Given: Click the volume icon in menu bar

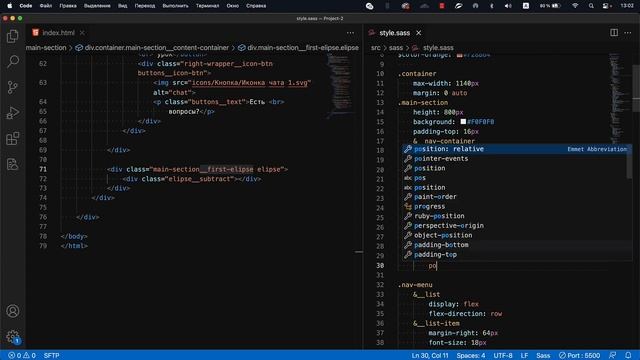Looking at the screenshot, I should click(508, 6).
